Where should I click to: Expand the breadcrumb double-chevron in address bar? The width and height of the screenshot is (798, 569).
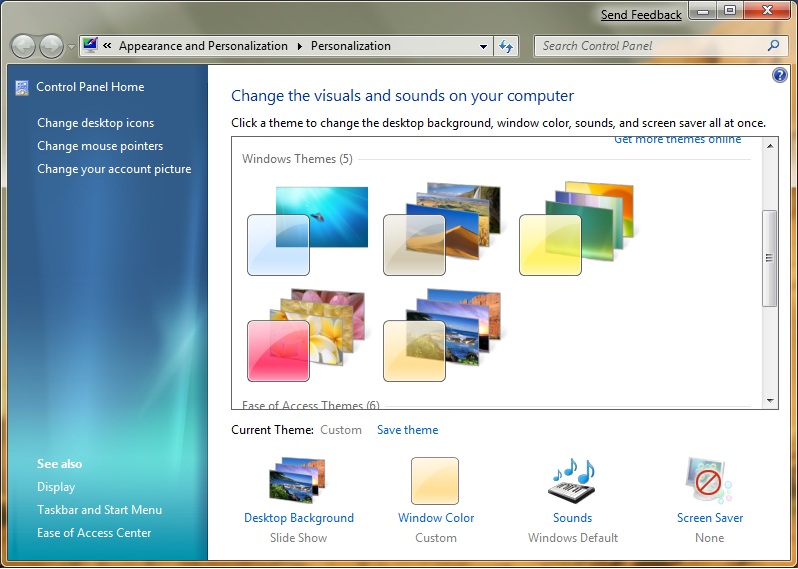tap(107, 46)
